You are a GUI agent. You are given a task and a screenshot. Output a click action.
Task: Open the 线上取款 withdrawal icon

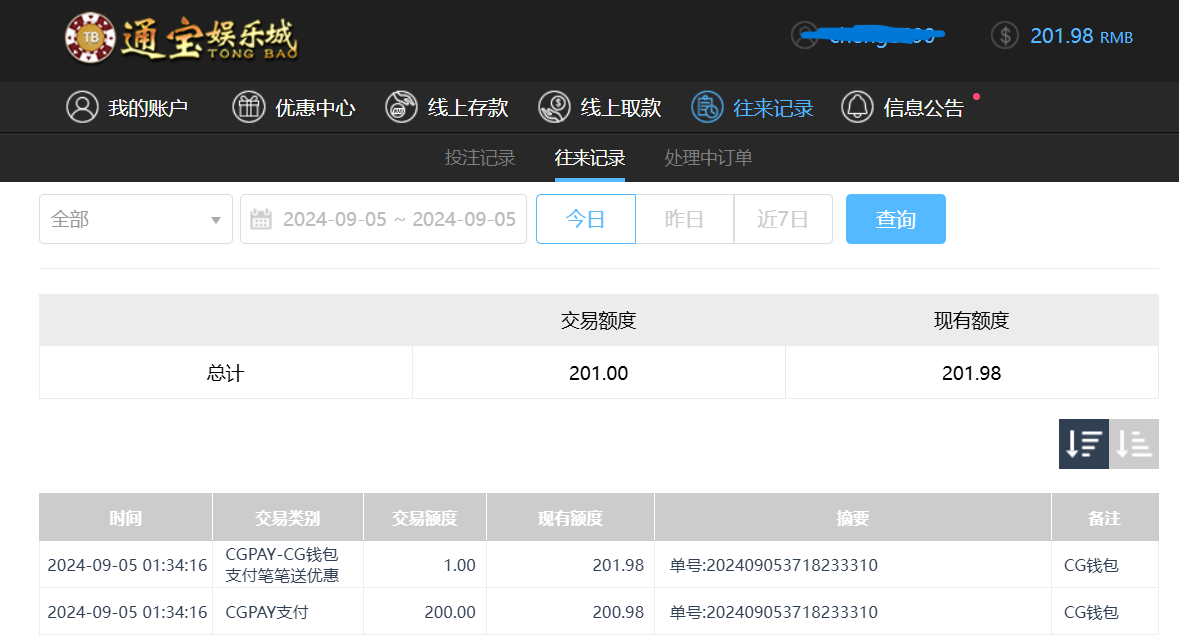(554, 107)
